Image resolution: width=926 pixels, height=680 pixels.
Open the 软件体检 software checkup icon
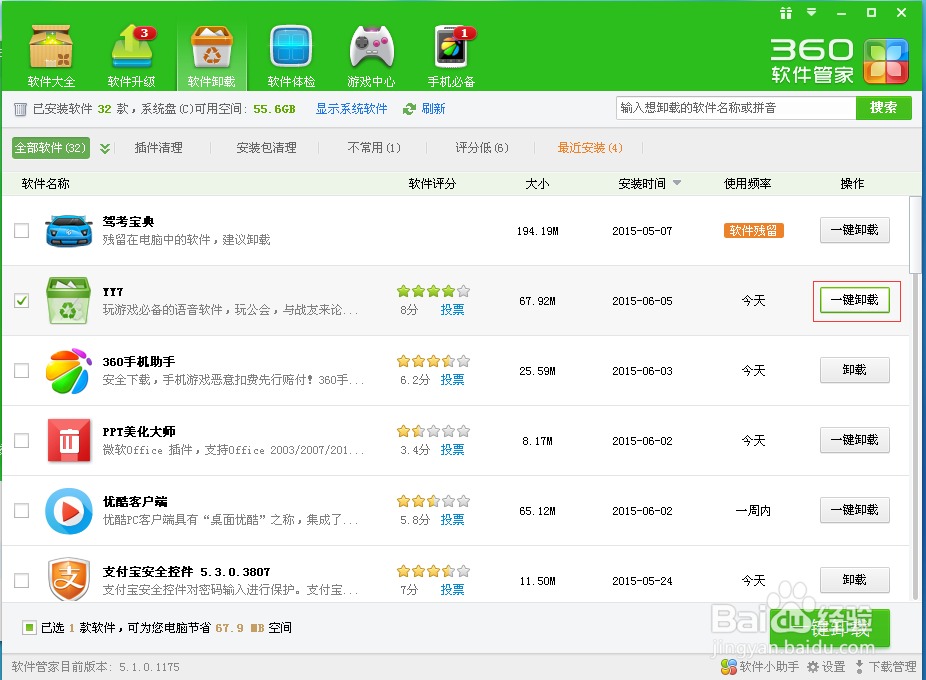[291, 56]
